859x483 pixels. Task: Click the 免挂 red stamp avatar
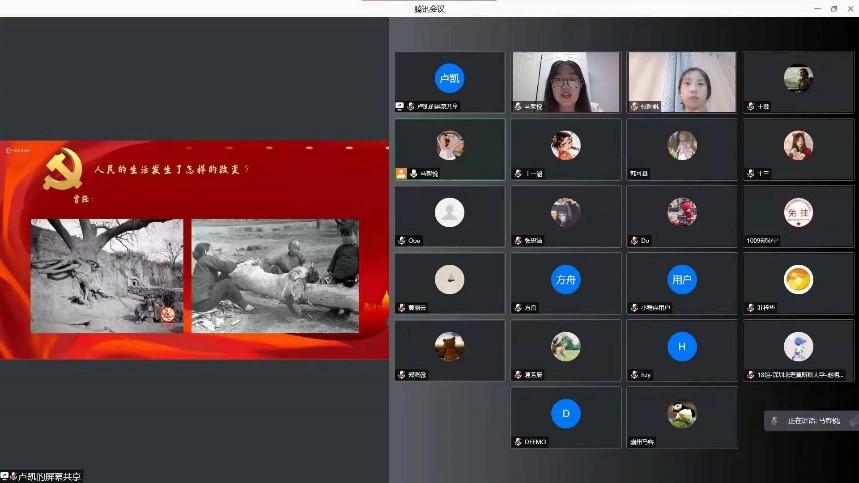797,212
